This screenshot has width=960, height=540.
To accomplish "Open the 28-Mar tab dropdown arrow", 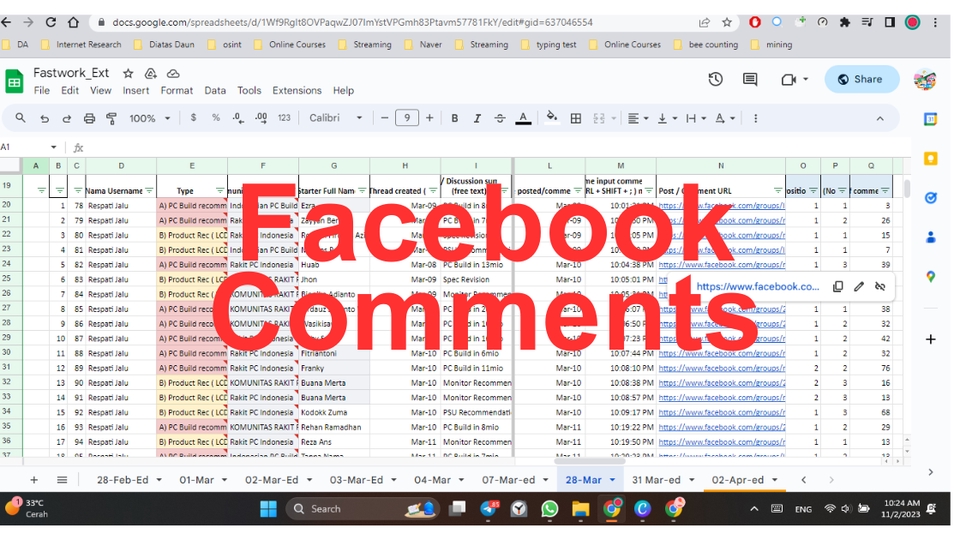I will click(612, 480).
